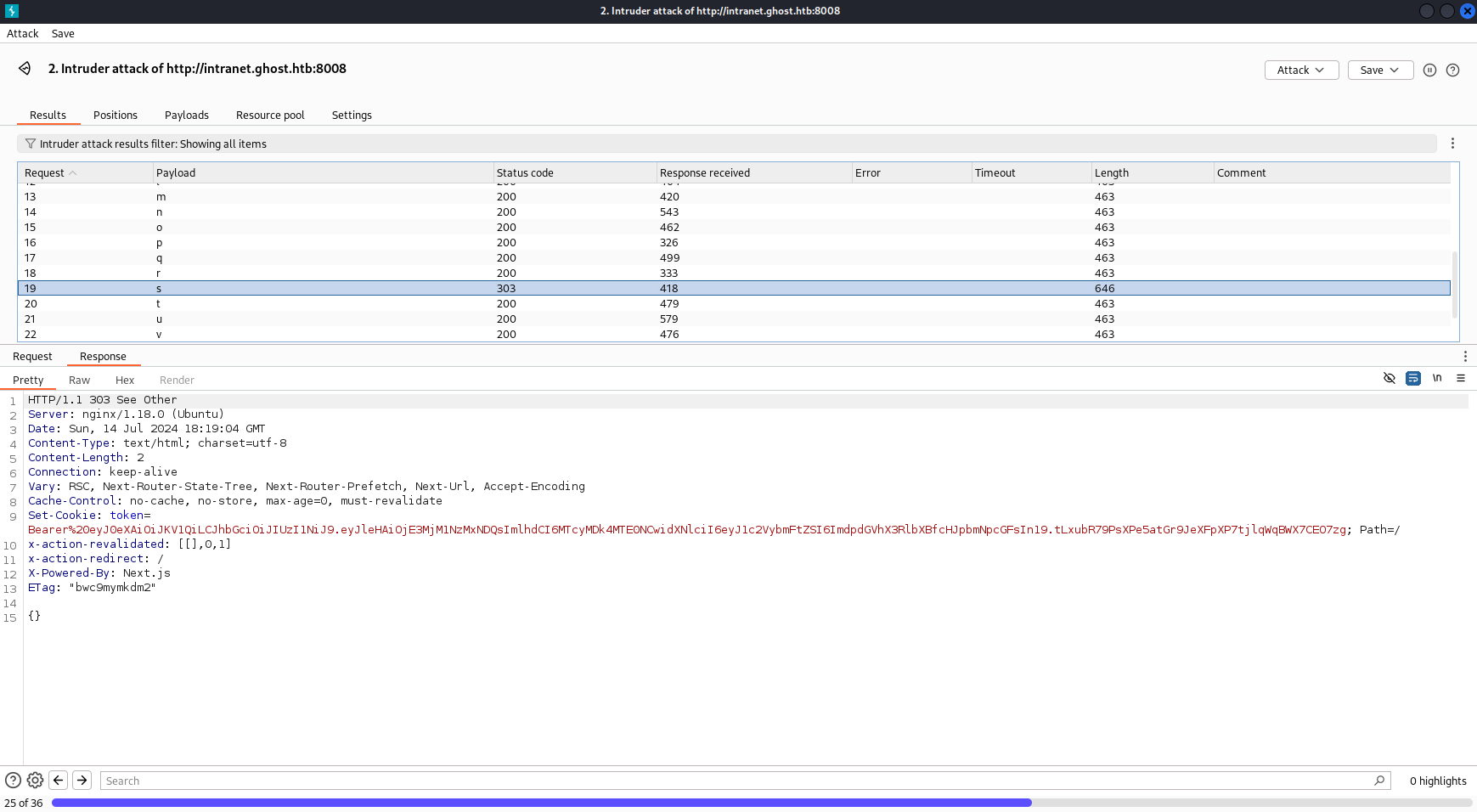Sort by Timeout column header
The image size is (1477, 812).
point(1032,172)
